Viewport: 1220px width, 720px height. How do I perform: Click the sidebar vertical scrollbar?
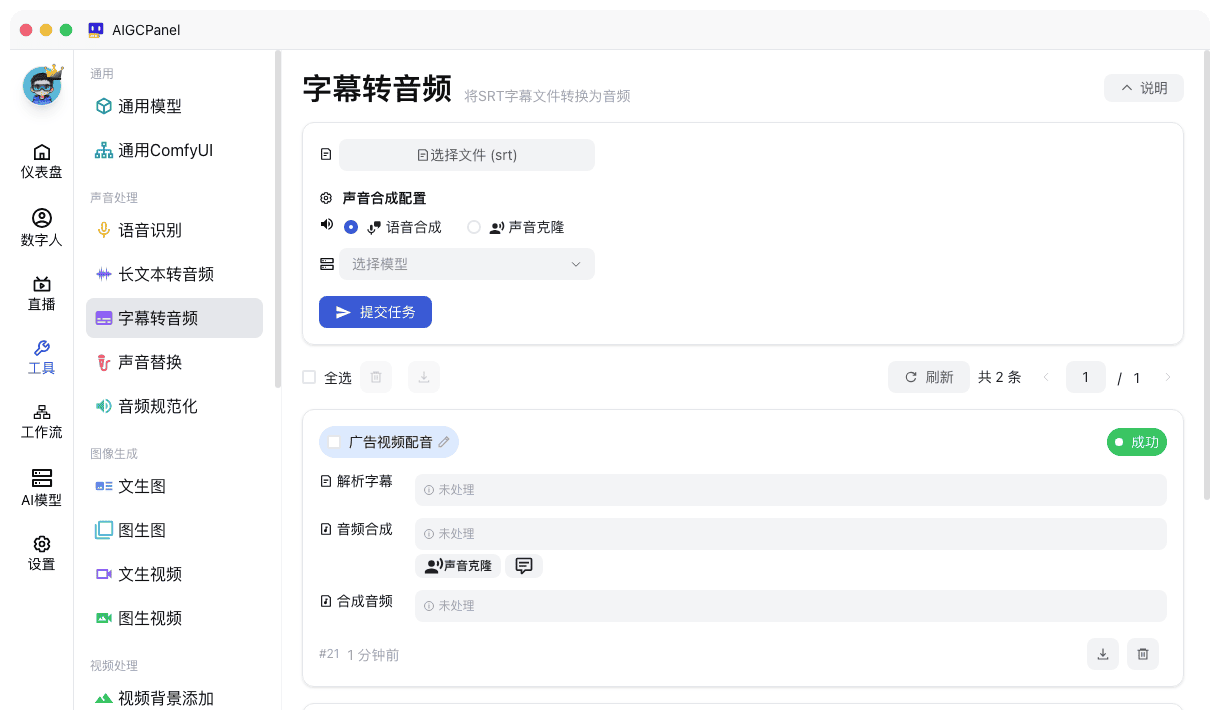pos(278,220)
